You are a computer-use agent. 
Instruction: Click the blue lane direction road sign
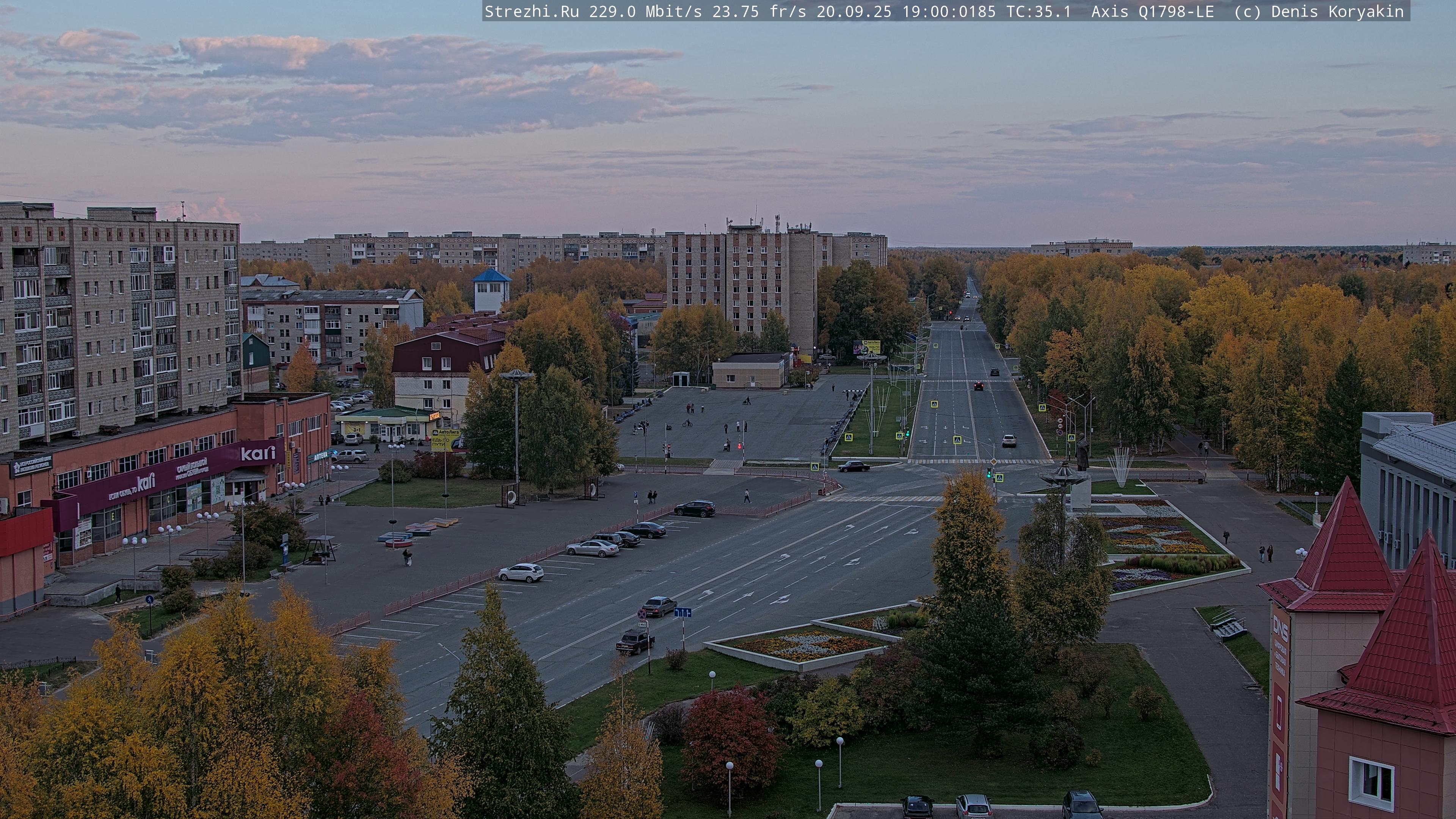[683, 612]
